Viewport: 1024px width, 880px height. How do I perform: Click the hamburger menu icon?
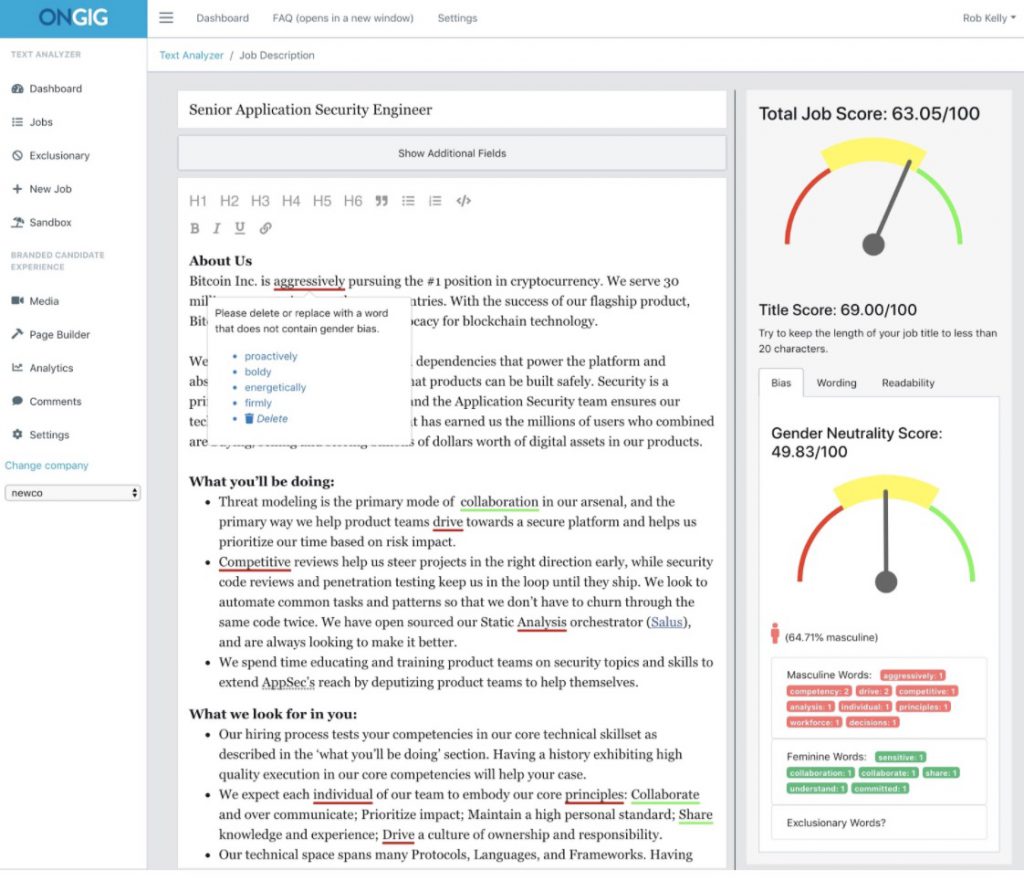click(166, 18)
